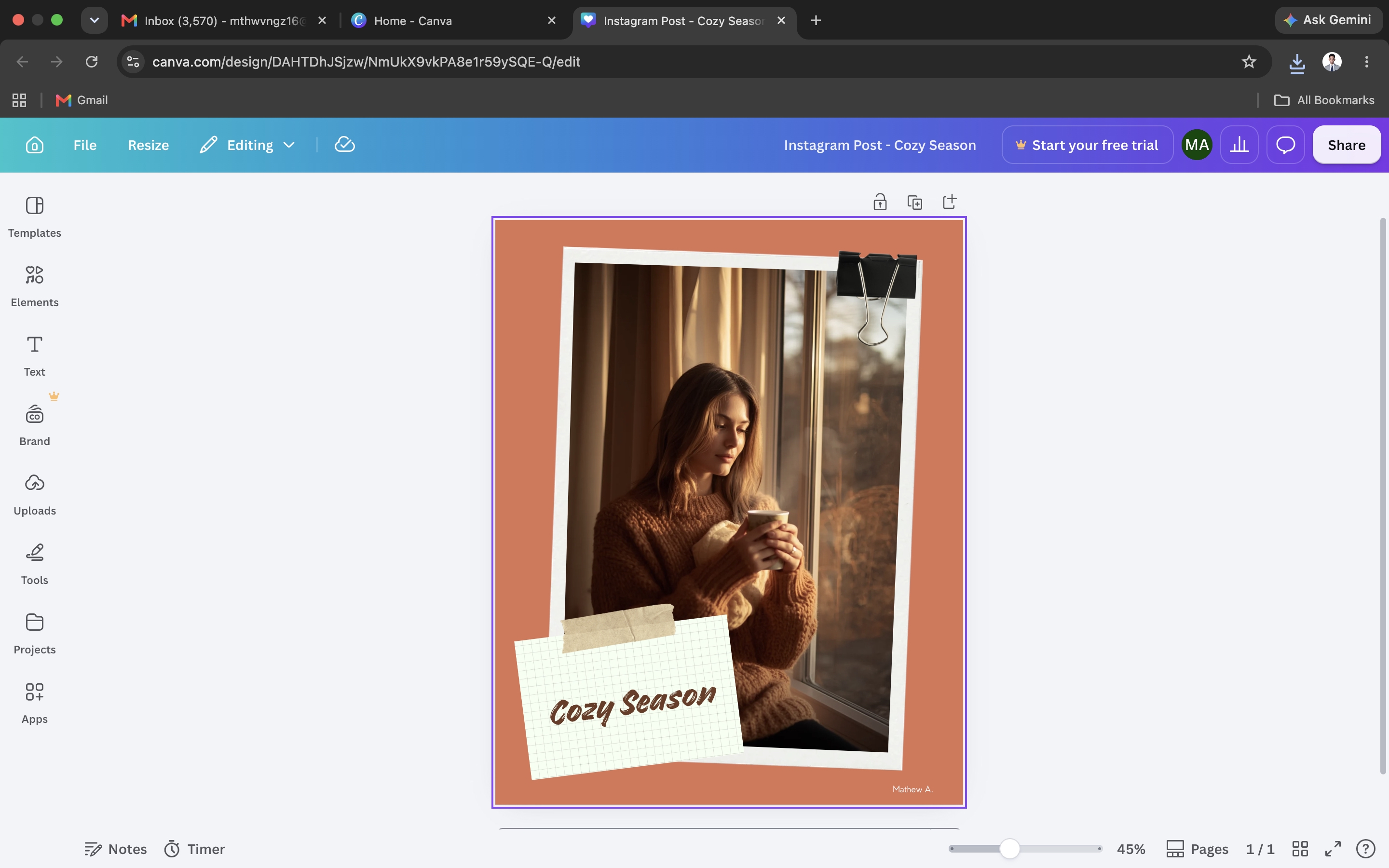The height and width of the screenshot is (868, 1389).
Task: Select the Mathew A. credit text
Action: pyautogui.click(x=912, y=789)
